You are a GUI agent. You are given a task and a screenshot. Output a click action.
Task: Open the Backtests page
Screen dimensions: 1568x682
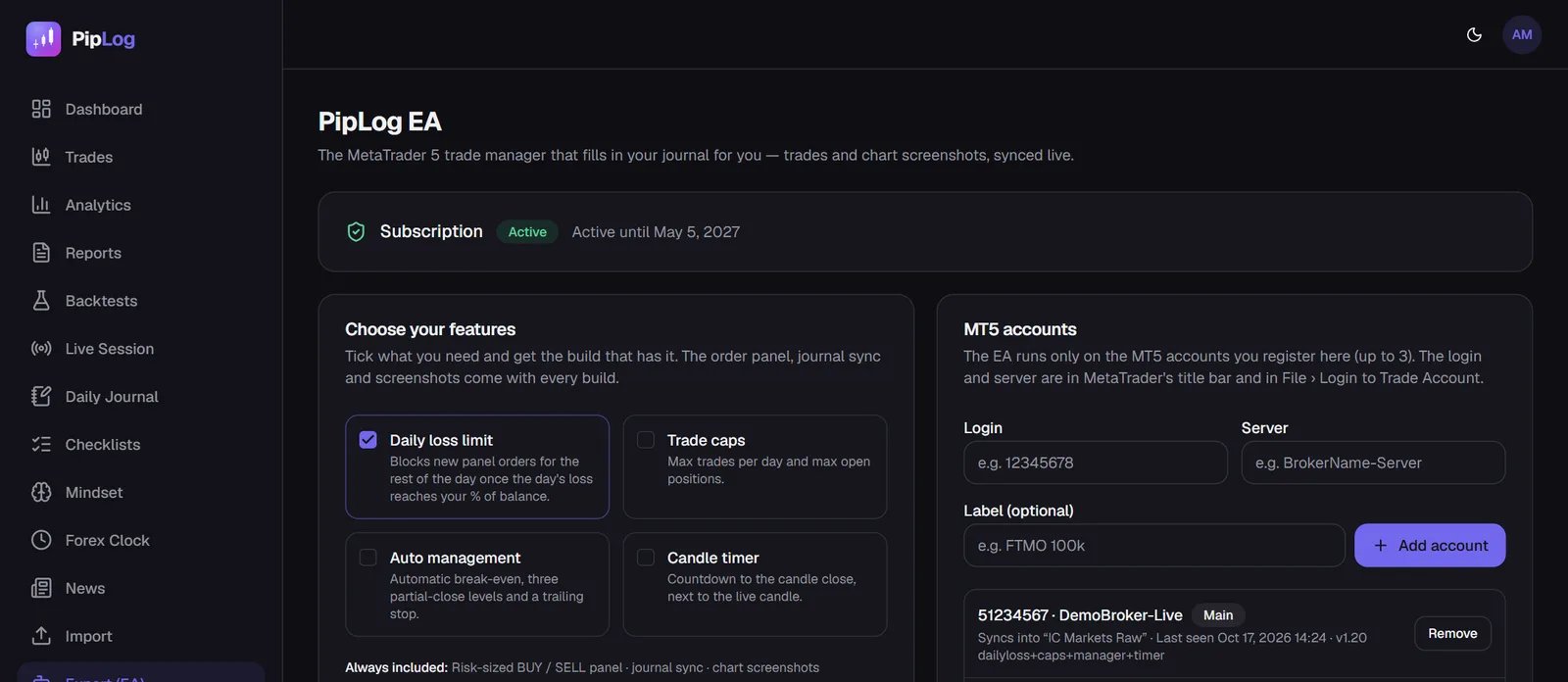[x=141, y=301]
